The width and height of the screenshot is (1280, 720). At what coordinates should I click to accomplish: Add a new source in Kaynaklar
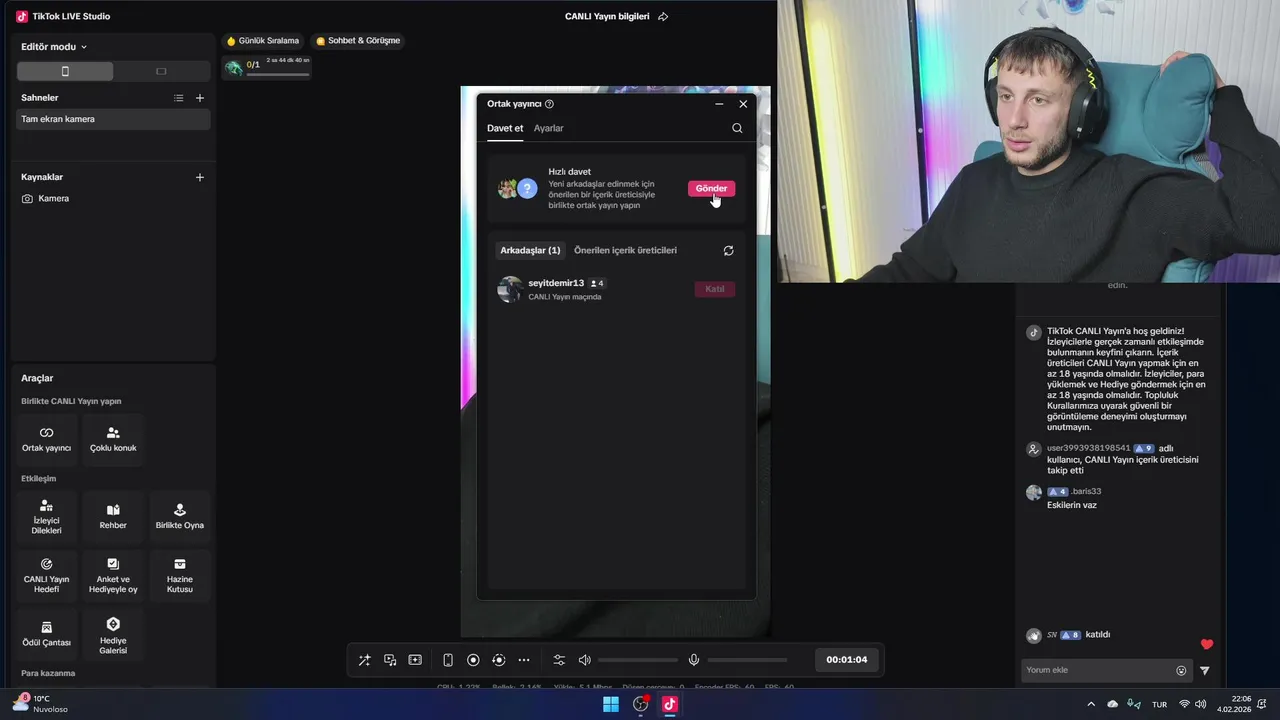coord(200,177)
